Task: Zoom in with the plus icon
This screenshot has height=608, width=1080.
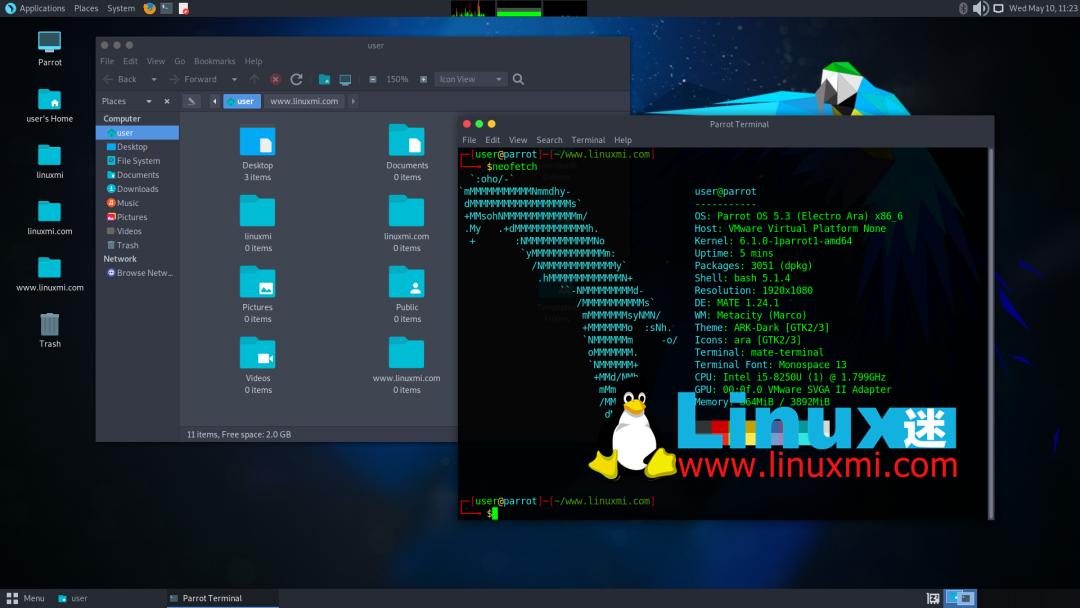Action: (423, 79)
